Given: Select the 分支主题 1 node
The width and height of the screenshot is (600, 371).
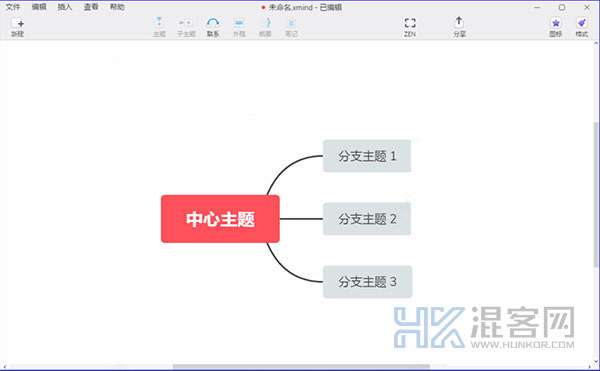Looking at the screenshot, I should tap(367, 156).
